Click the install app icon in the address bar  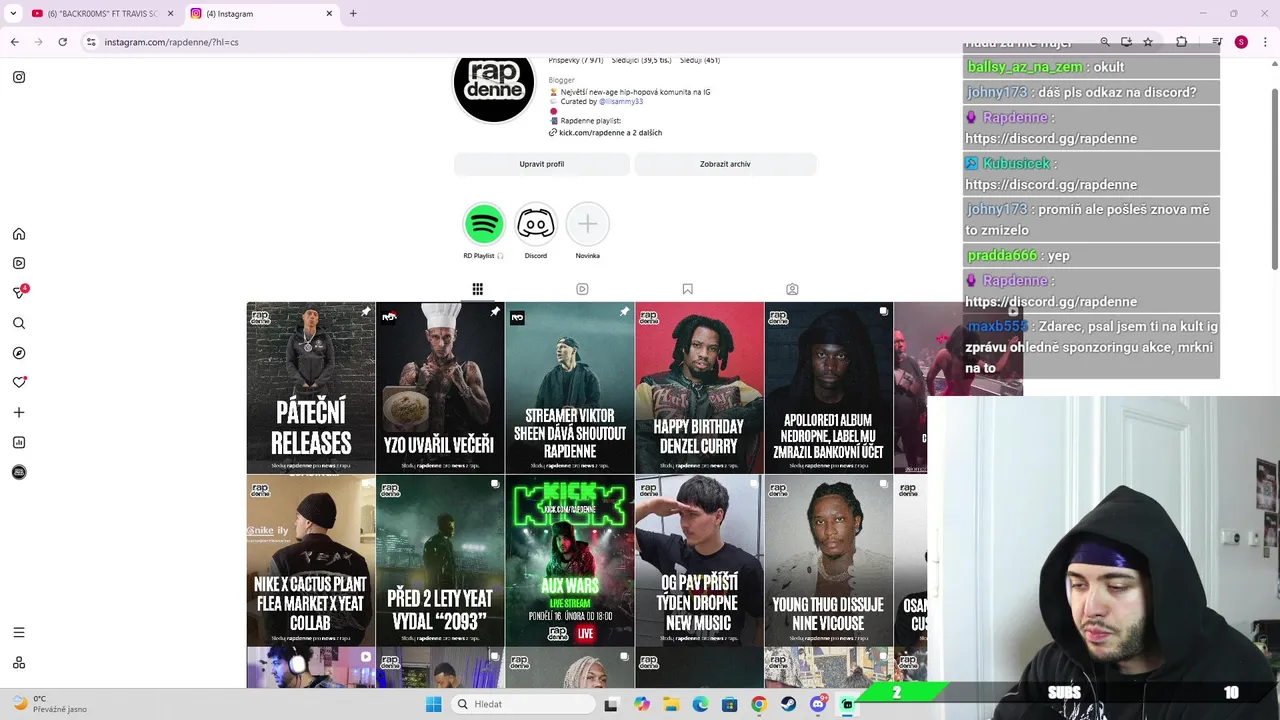point(1126,42)
